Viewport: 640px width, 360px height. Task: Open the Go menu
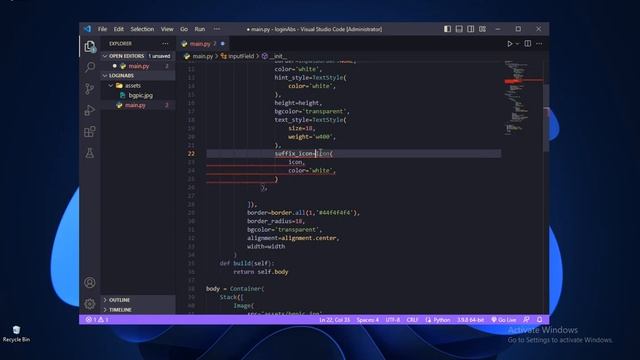point(184,29)
